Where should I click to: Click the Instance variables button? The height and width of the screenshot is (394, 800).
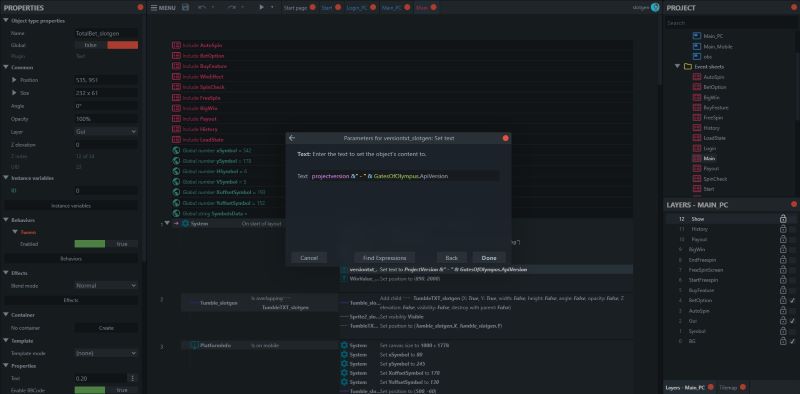(x=71, y=205)
